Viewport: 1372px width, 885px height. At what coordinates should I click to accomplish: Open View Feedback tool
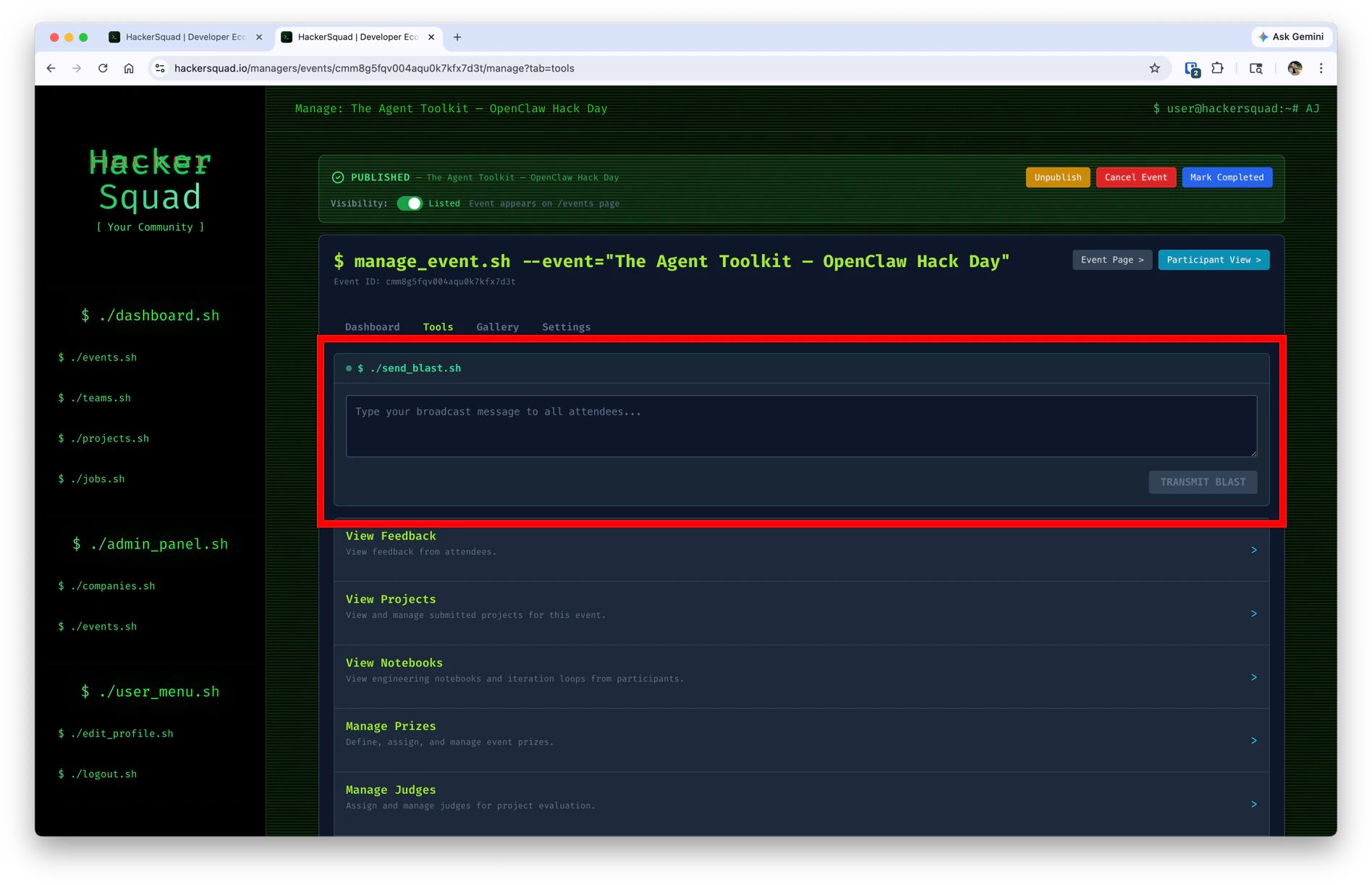(801, 550)
